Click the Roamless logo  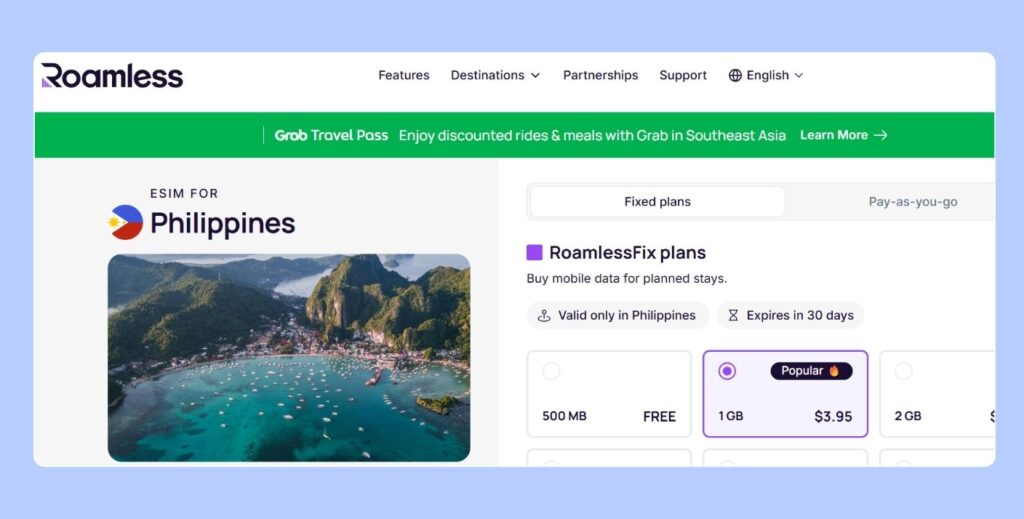coord(112,76)
